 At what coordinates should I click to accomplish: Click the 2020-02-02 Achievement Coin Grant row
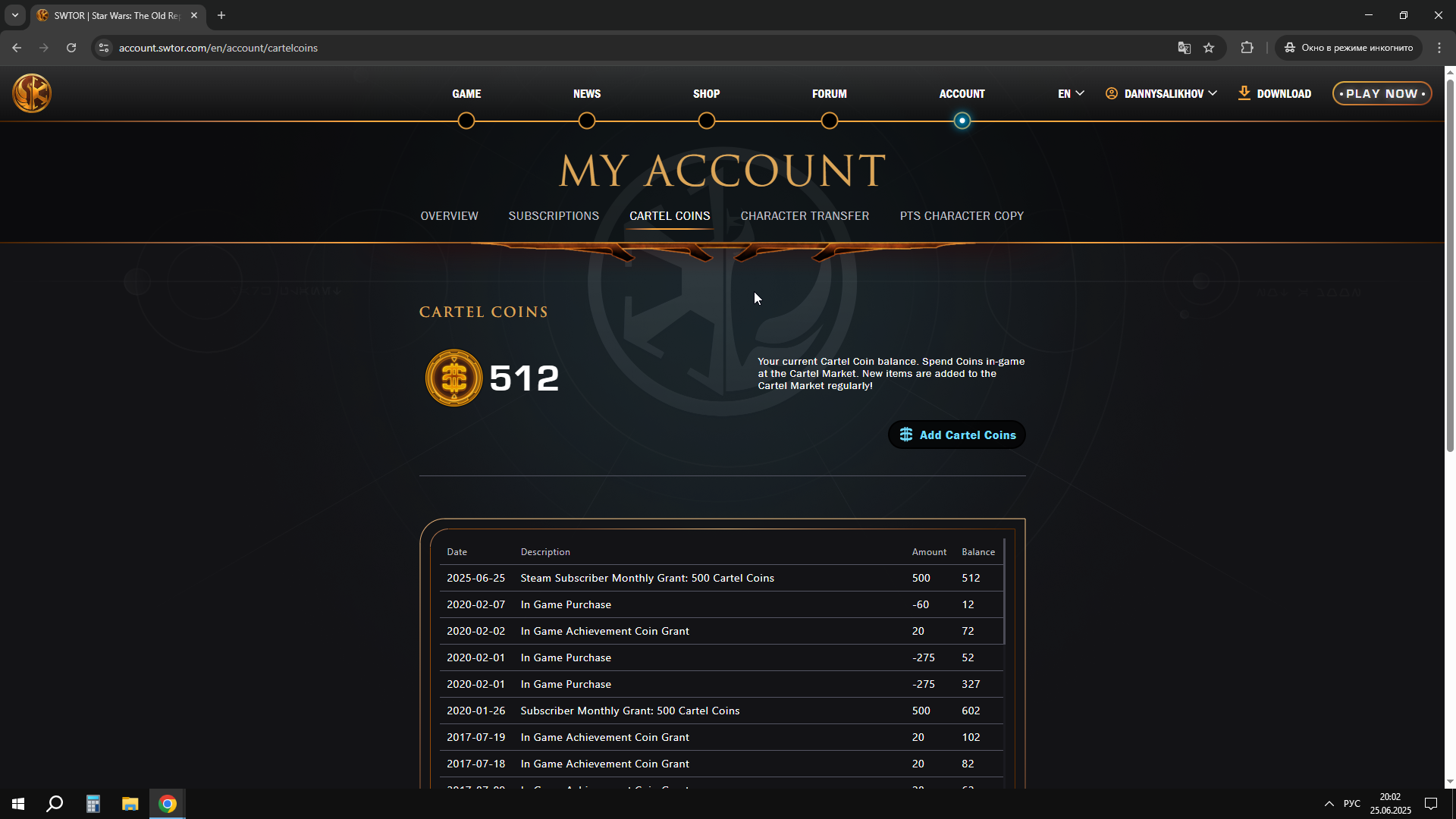point(721,631)
